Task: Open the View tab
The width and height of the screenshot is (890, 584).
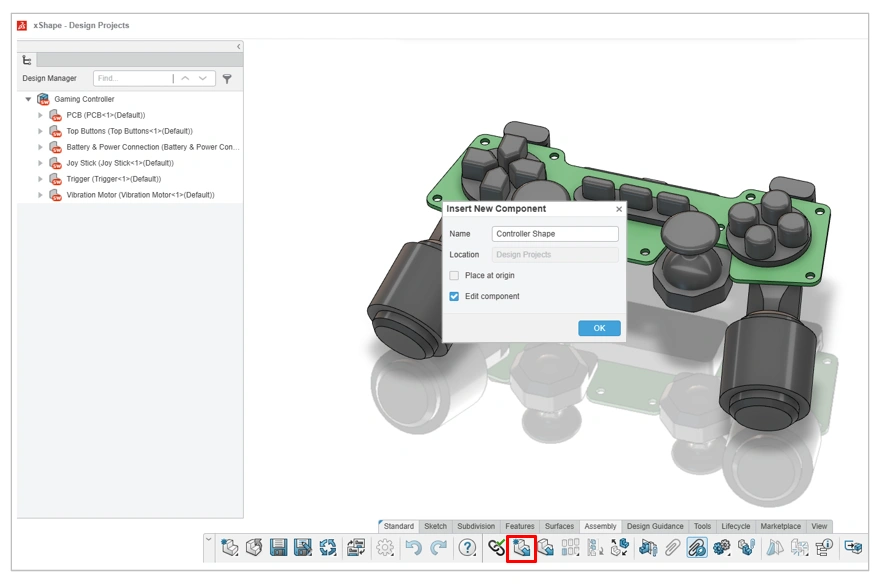Action: [819, 526]
